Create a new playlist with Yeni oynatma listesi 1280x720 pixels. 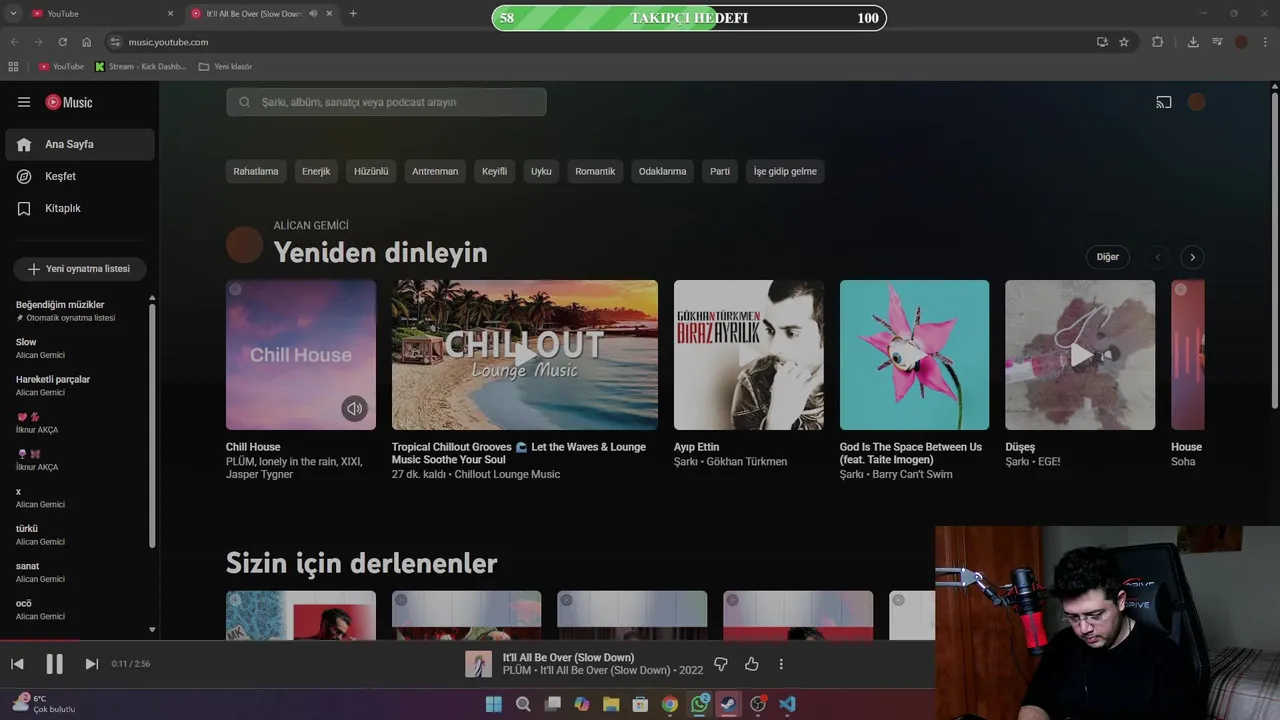point(79,269)
